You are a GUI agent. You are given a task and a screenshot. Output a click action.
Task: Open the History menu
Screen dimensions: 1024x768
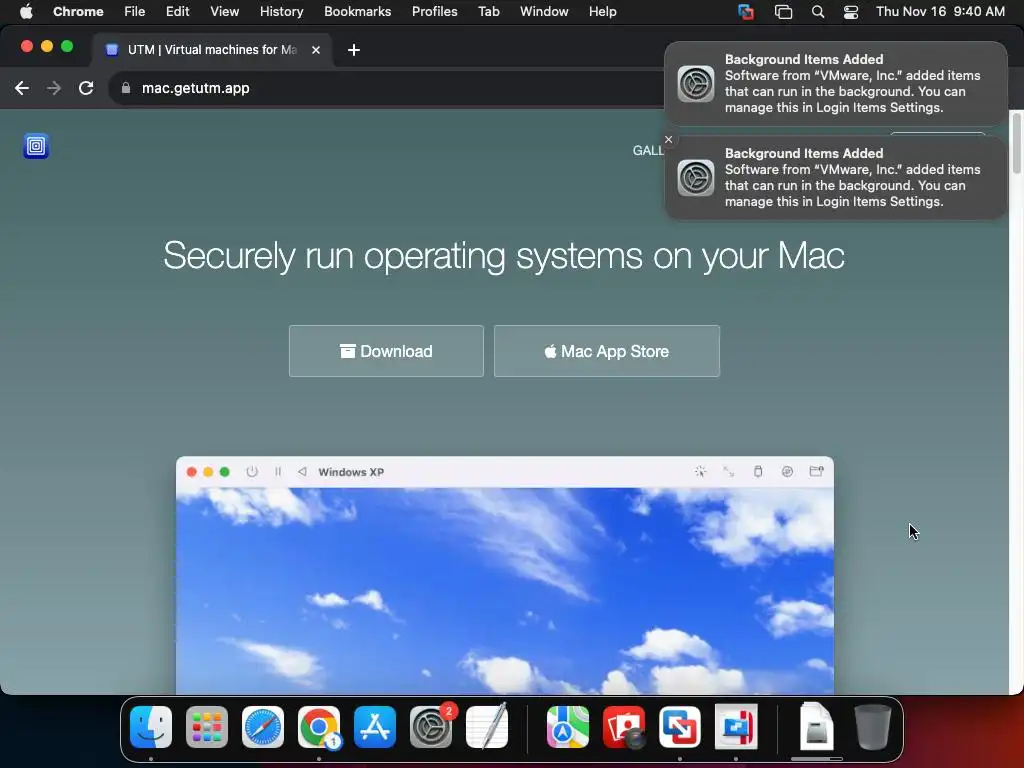pyautogui.click(x=281, y=11)
